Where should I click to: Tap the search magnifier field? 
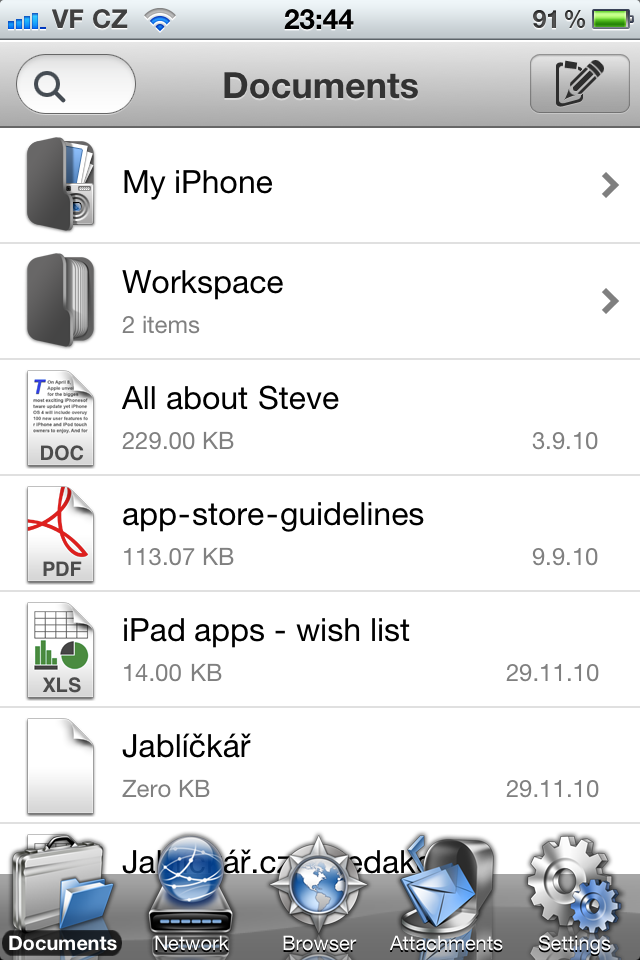coord(73,83)
